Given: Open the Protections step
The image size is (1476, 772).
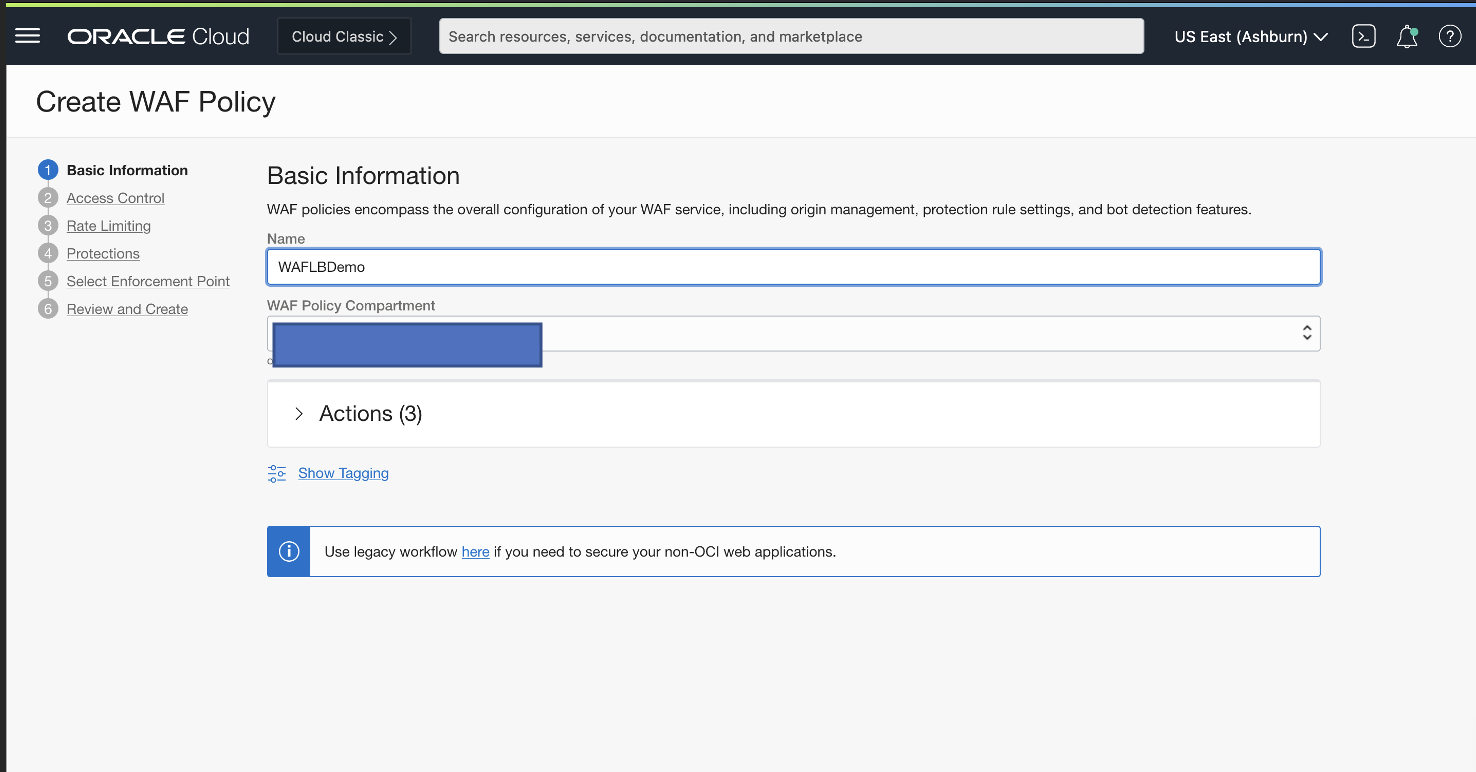Looking at the screenshot, I should tap(103, 253).
